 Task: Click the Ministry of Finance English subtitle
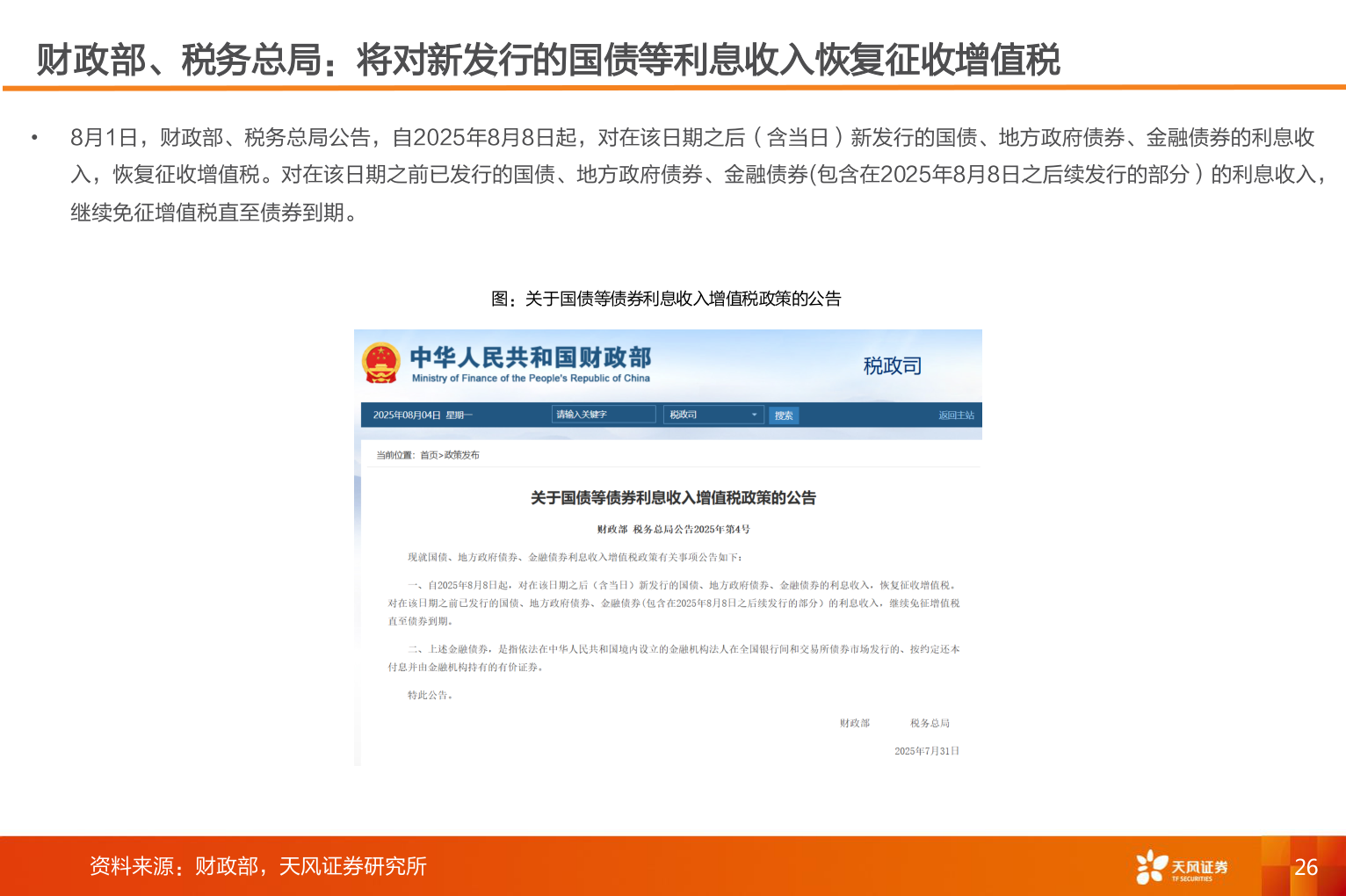coord(531,379)
